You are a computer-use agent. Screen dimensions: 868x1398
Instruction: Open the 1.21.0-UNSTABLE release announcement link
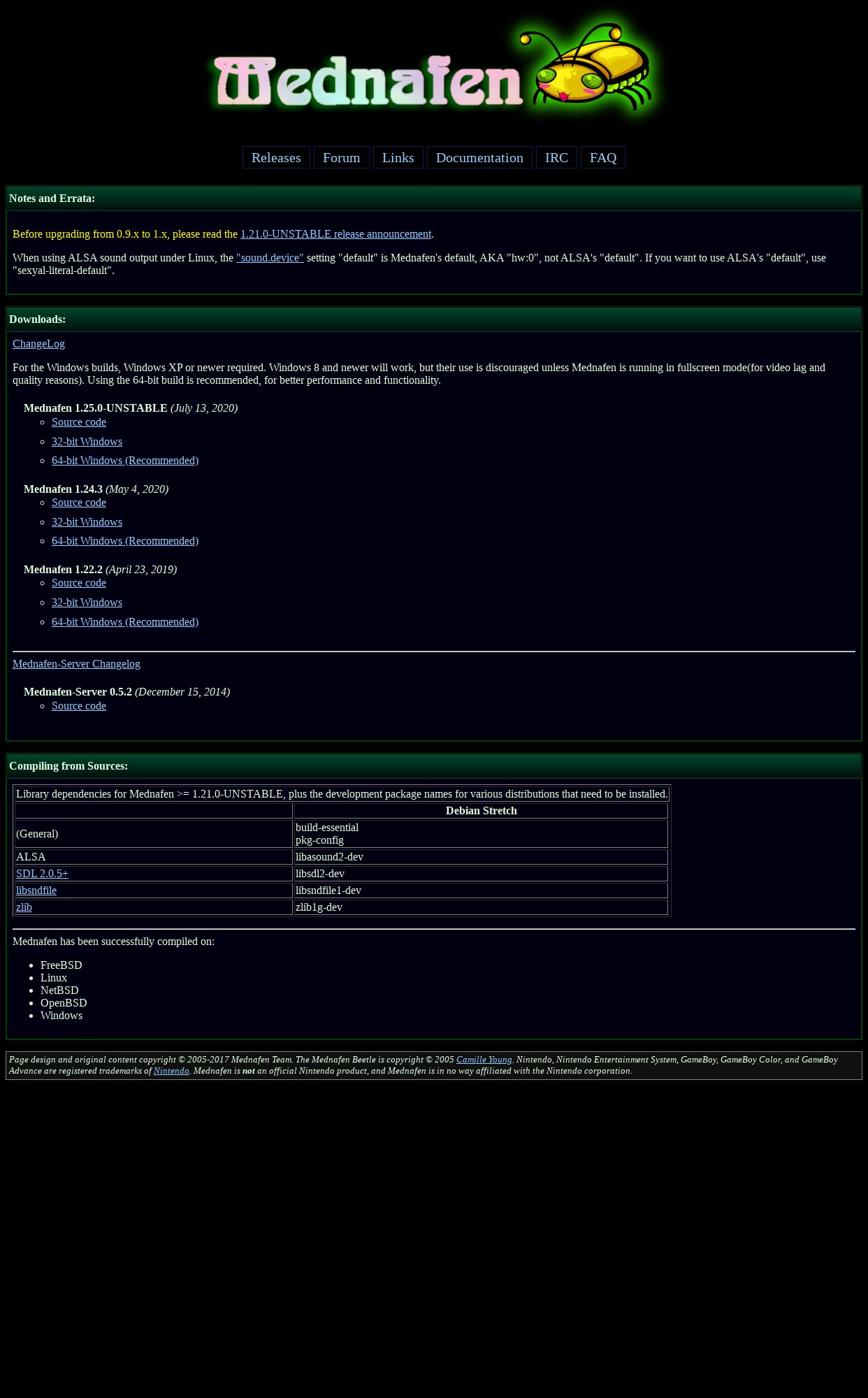point(335,234)
